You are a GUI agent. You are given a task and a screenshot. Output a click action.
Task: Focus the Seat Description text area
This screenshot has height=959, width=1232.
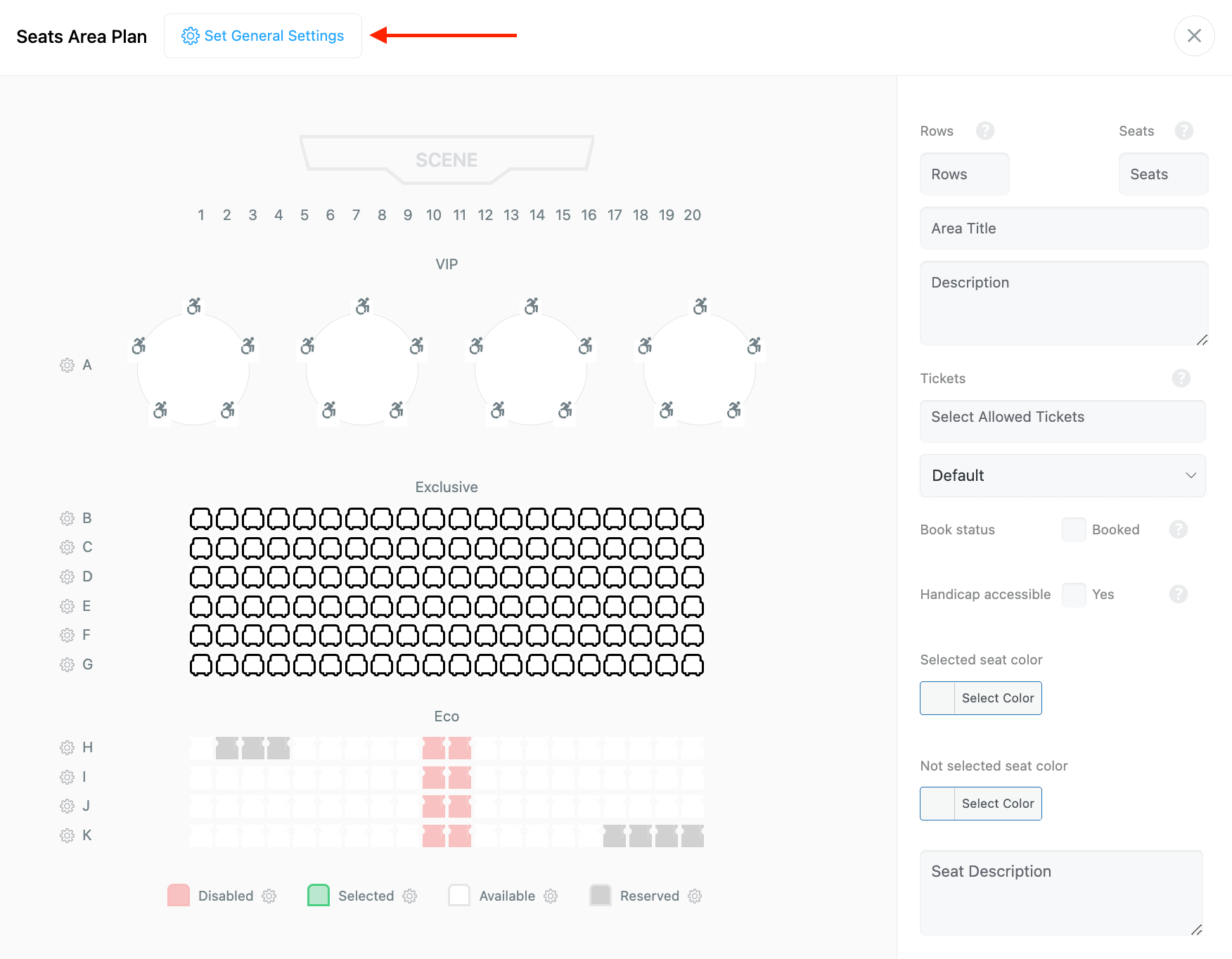[1060, 893]
